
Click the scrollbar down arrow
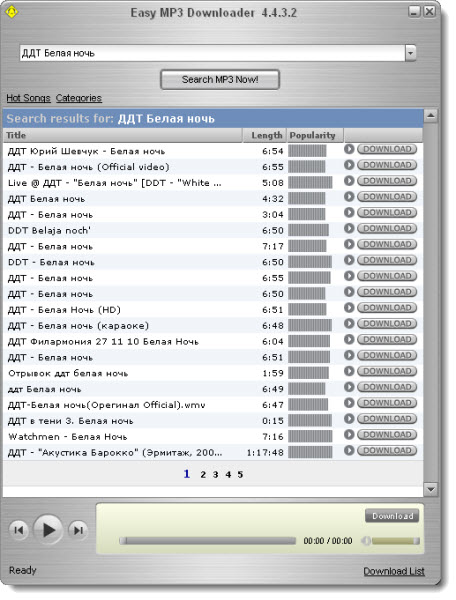[x=431, y=489]
